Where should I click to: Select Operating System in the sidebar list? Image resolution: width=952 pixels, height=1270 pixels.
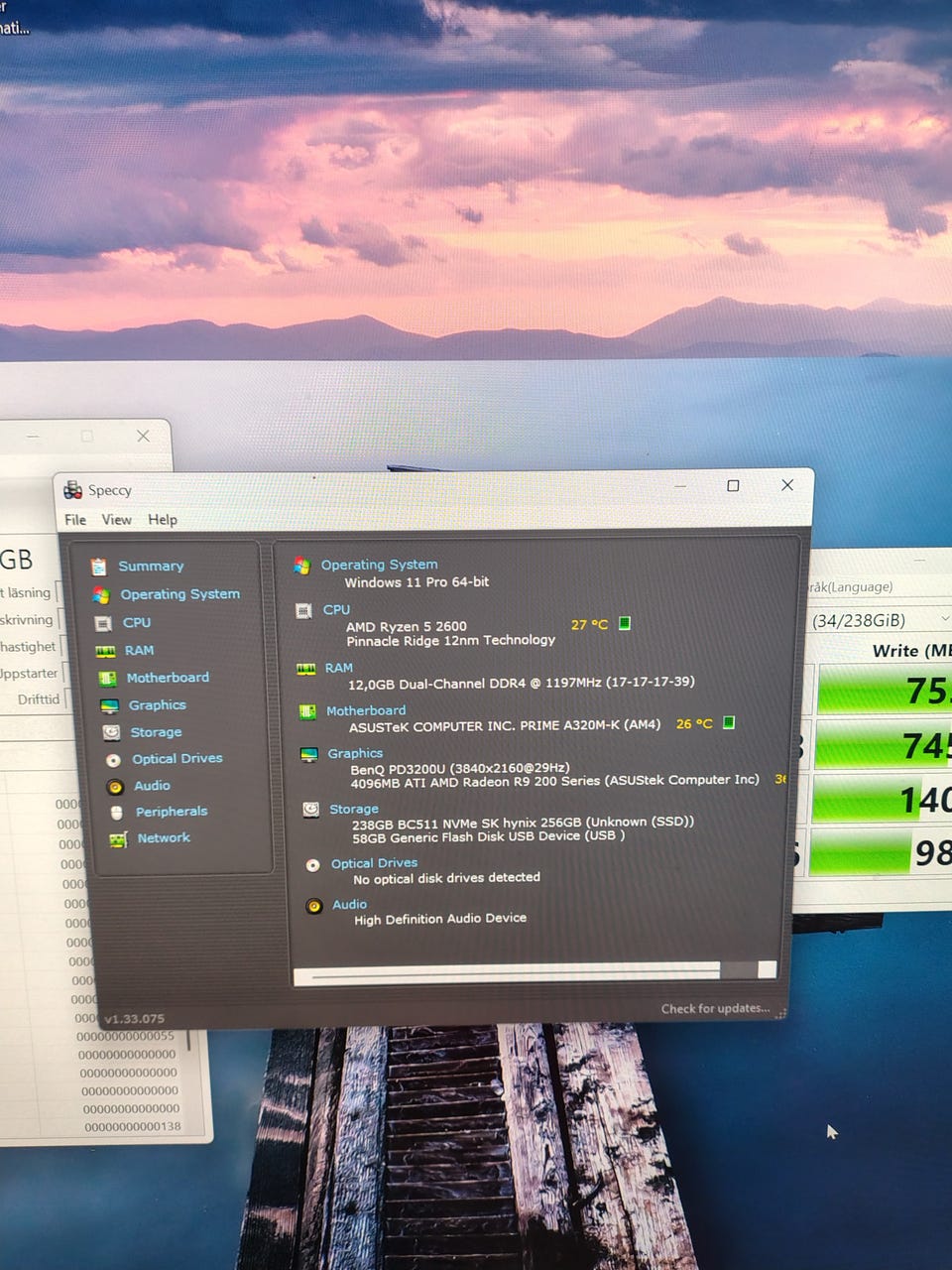pos(179,594)
